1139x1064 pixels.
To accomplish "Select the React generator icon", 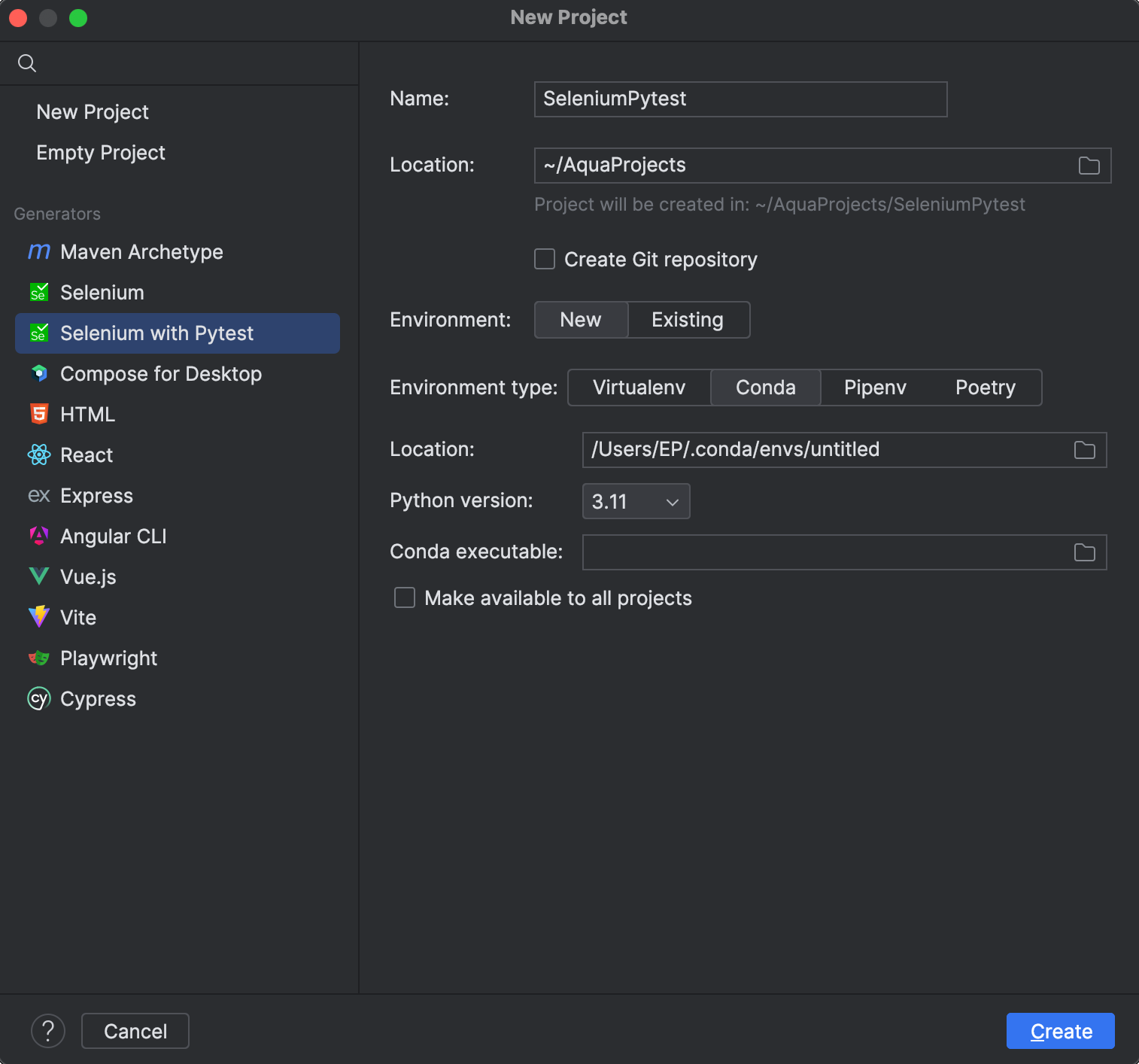I will (x=38, y=454).
